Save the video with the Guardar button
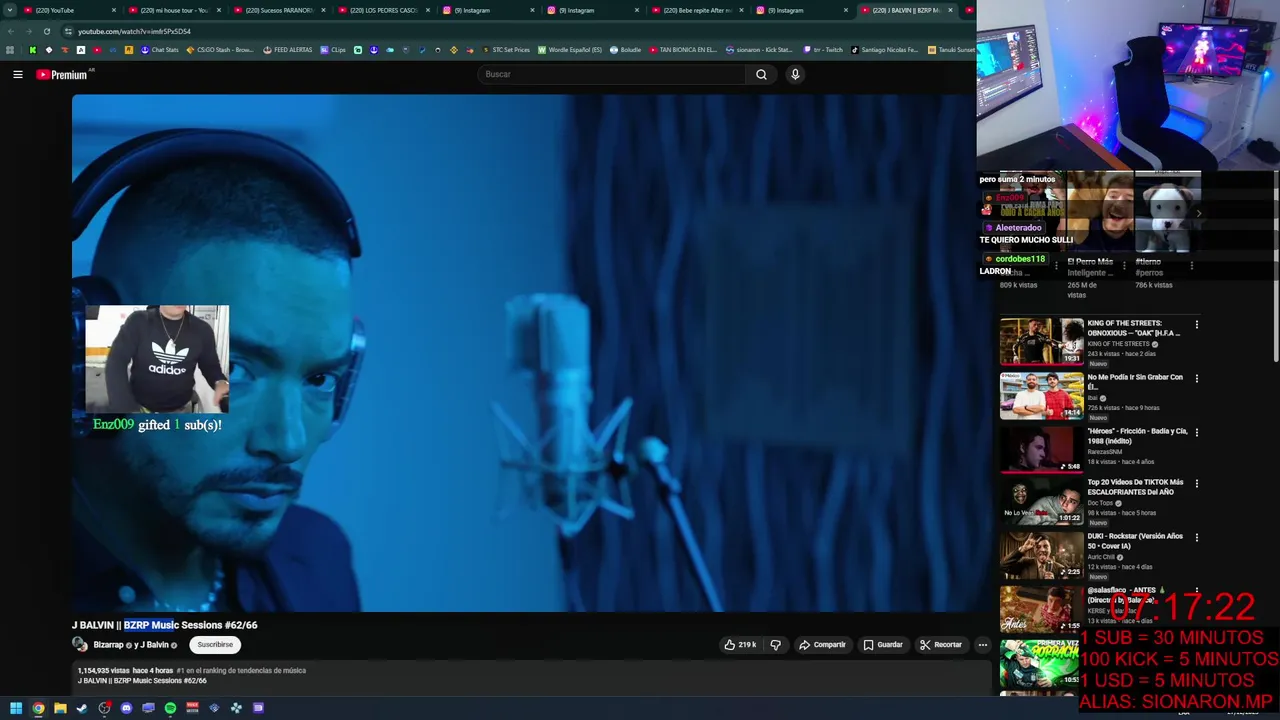This screenshot has width=1280, height=720. 883,645
